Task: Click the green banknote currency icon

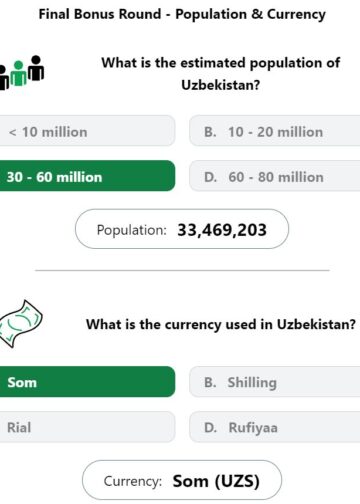Action: [x=21, y=324]
